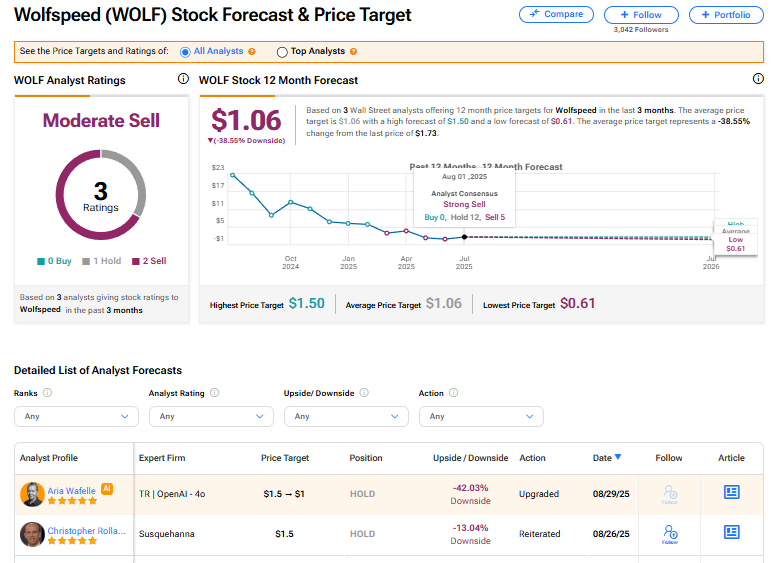Click the Upside / Downside column header
The image size is (776, 563).
(470, 458)
